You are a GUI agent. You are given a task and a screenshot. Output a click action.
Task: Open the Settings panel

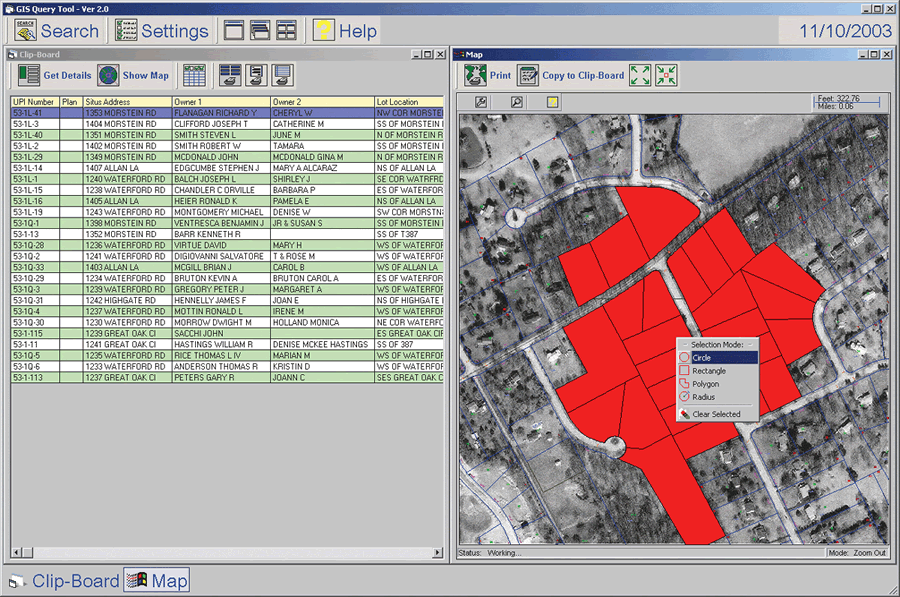(161, 30)
